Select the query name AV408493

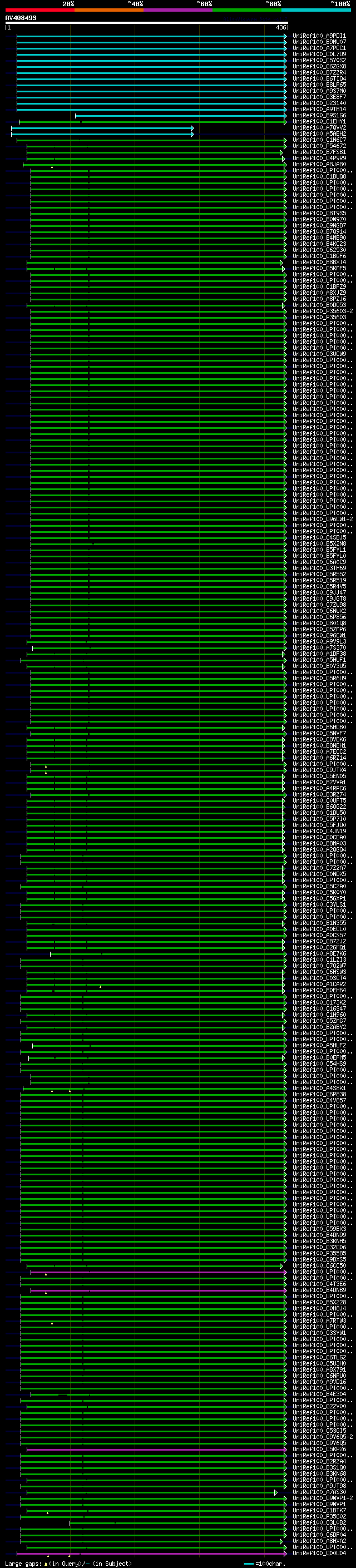[21, 18]
